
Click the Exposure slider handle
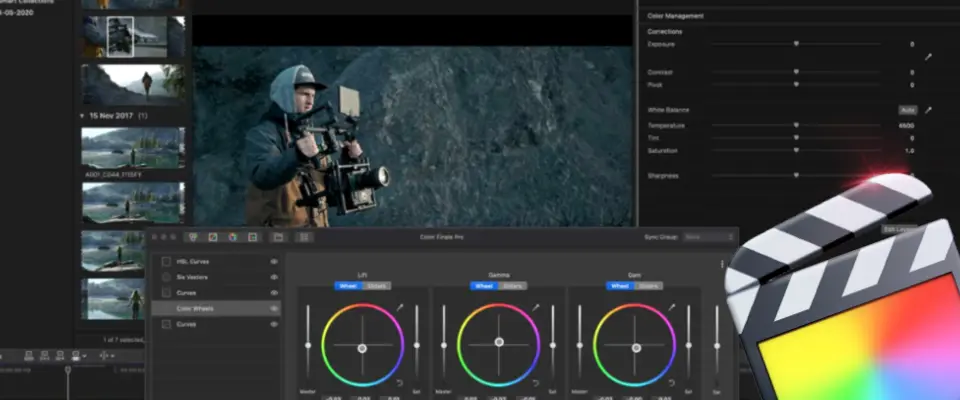[796, 44]
